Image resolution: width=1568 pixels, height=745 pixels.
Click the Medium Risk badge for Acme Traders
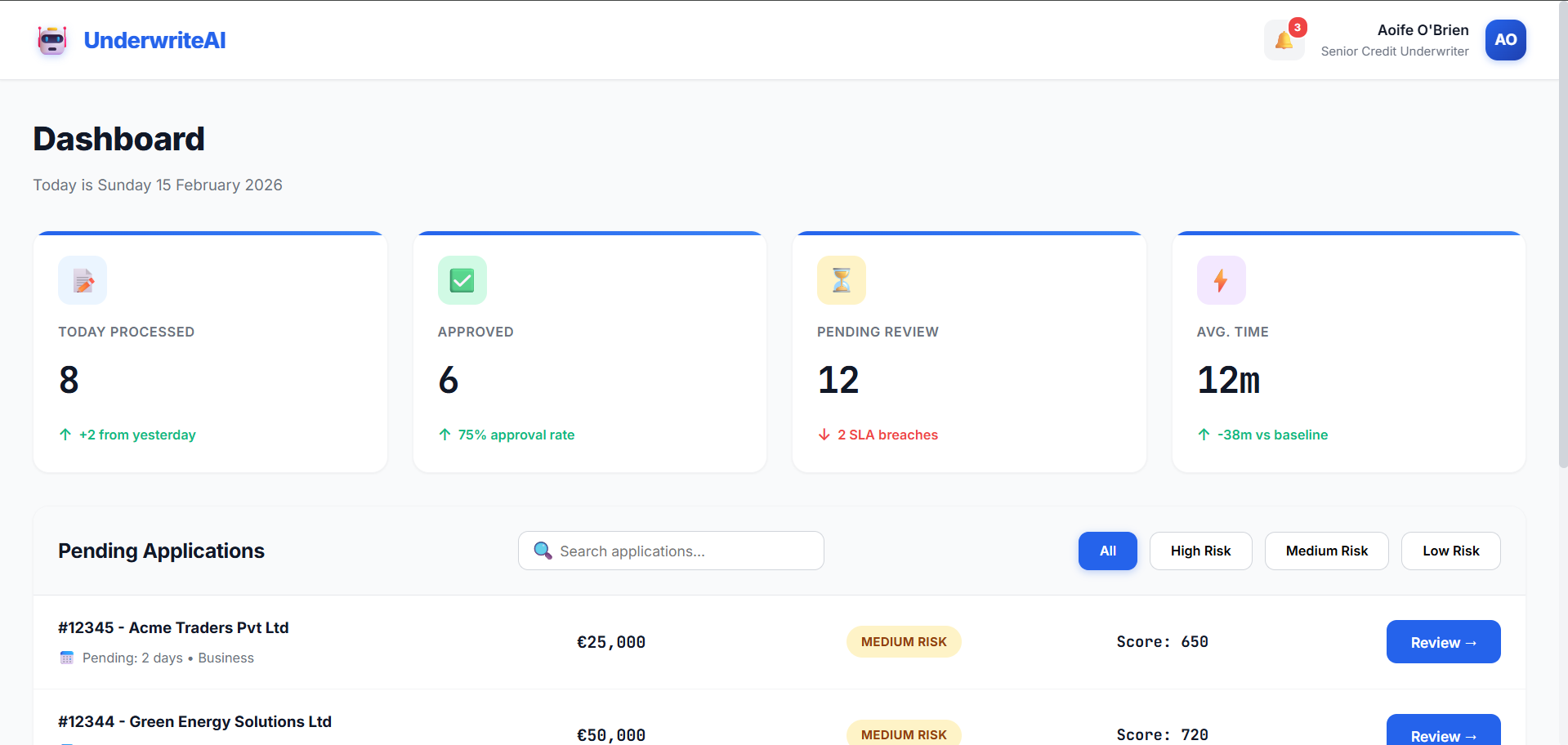pyautogui.click(x=904, y=642)
